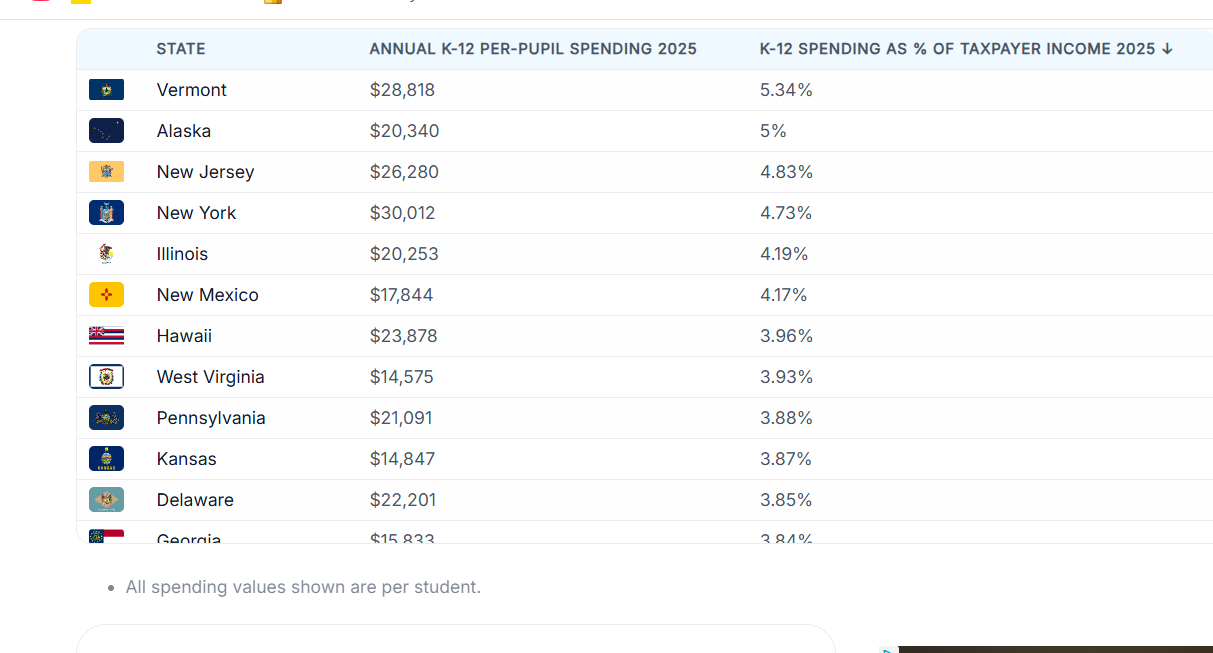Click the West Virginia flag icon
The height and width of the screenshot is (653, 1213).
(x=106, y=377)
